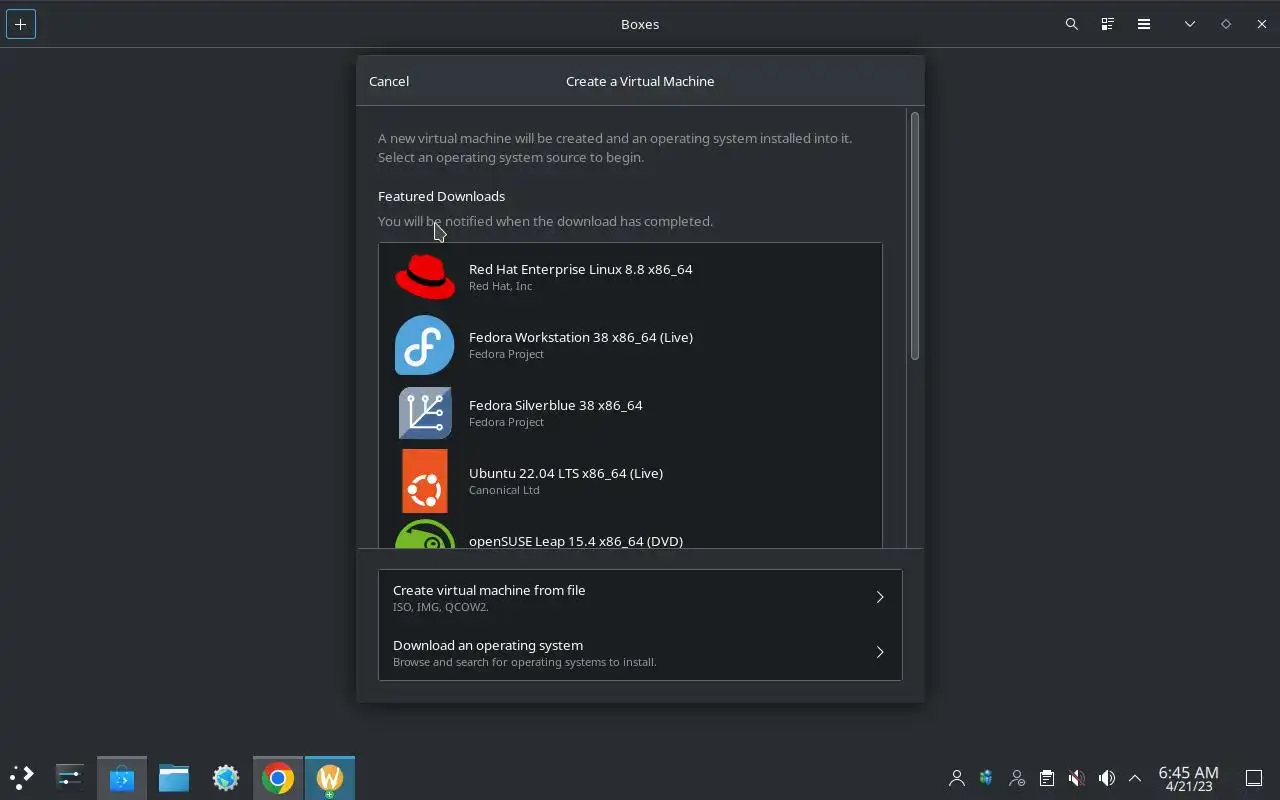
Task: Select the openSUSE logo icon
Action: pos(425,534)
